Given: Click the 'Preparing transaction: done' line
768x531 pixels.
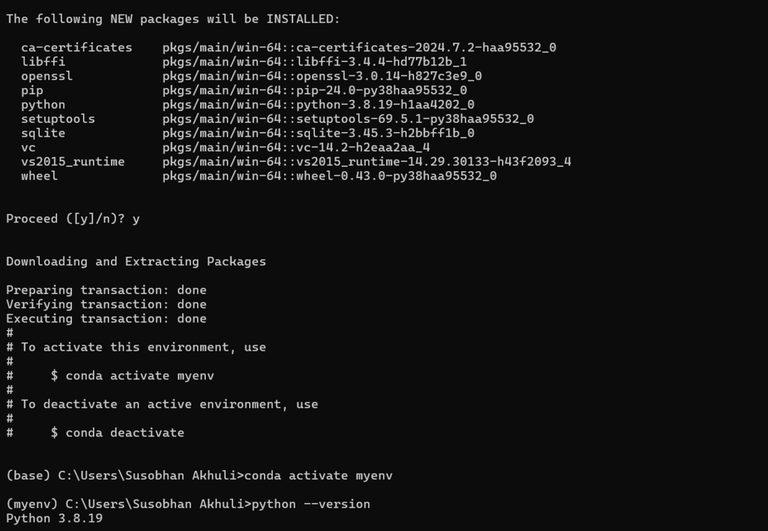Looking at the screenshot, I should [x=106, y=290].
